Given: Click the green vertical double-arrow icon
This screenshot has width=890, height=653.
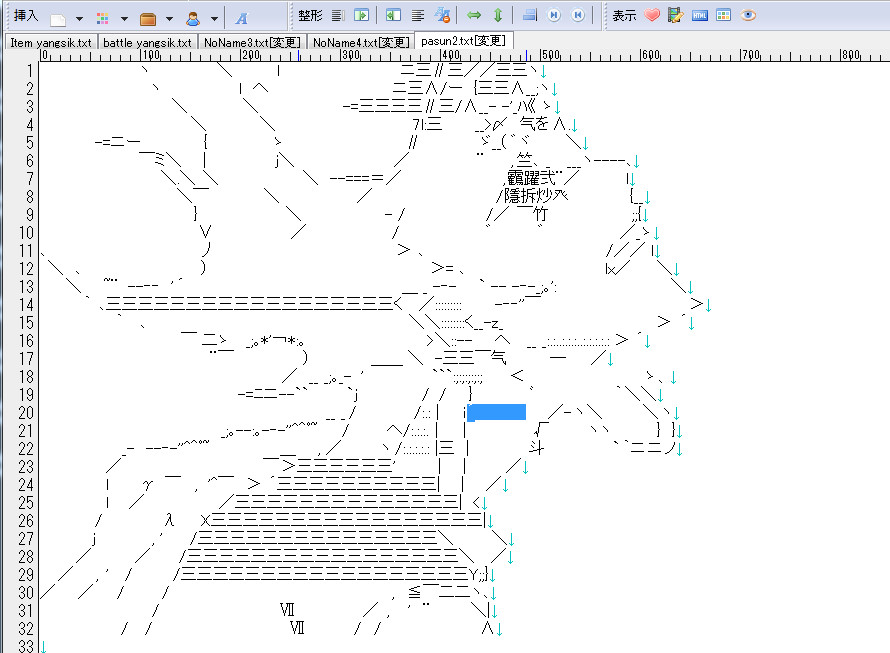Looking at the screenshot, I should (498, 16).
